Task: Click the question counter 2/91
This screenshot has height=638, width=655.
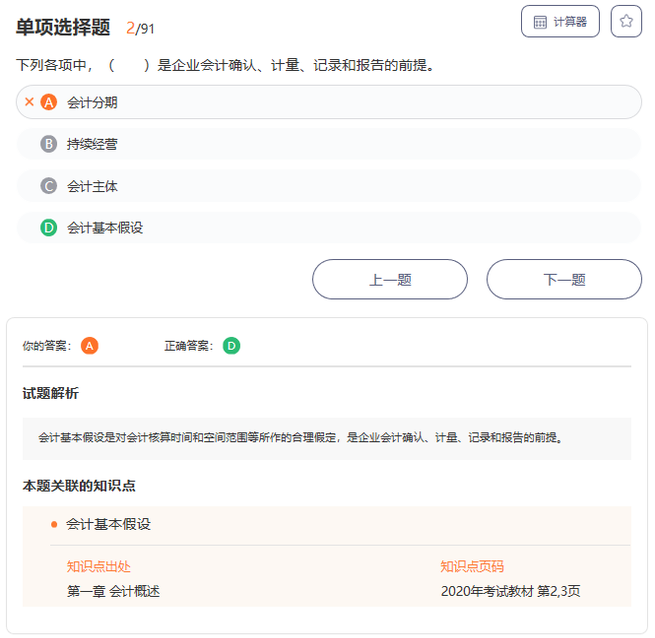Action: tap(140, 28)
